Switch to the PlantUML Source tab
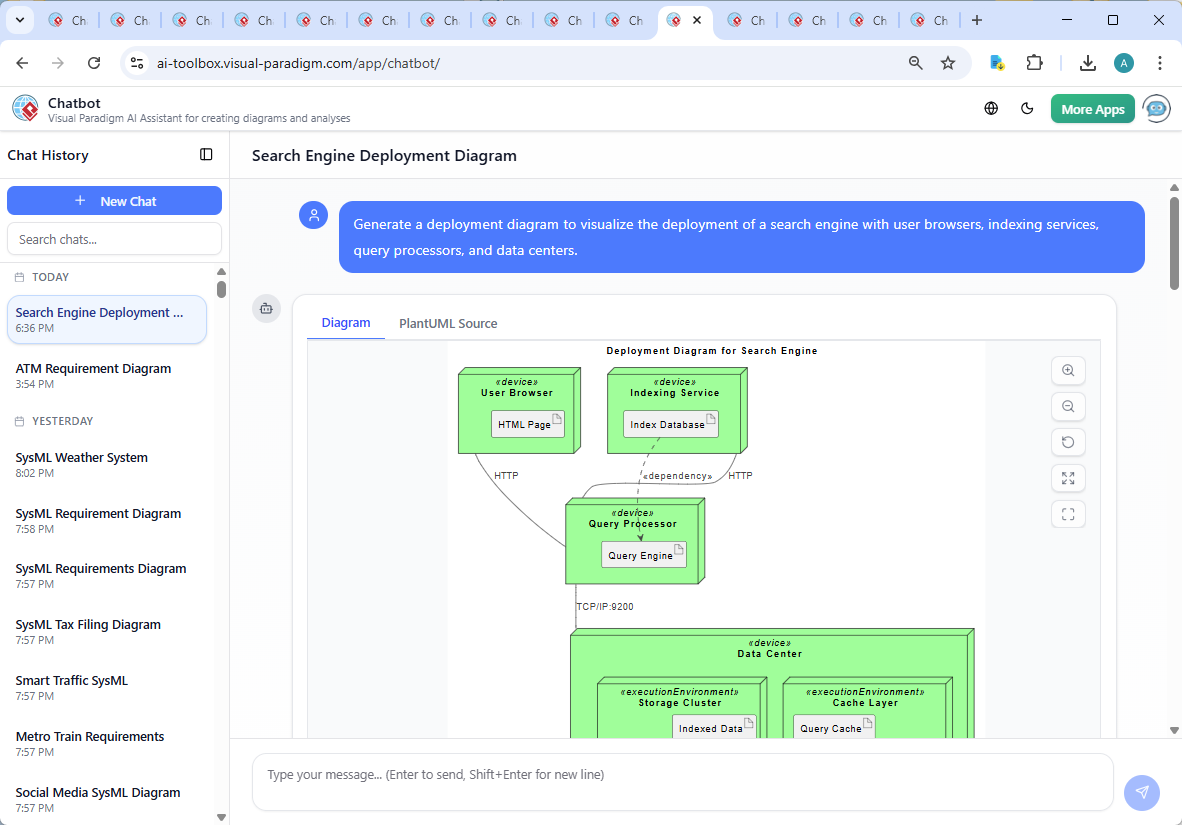Viewport: 1182px width, 825px height. tap(448, 323)
